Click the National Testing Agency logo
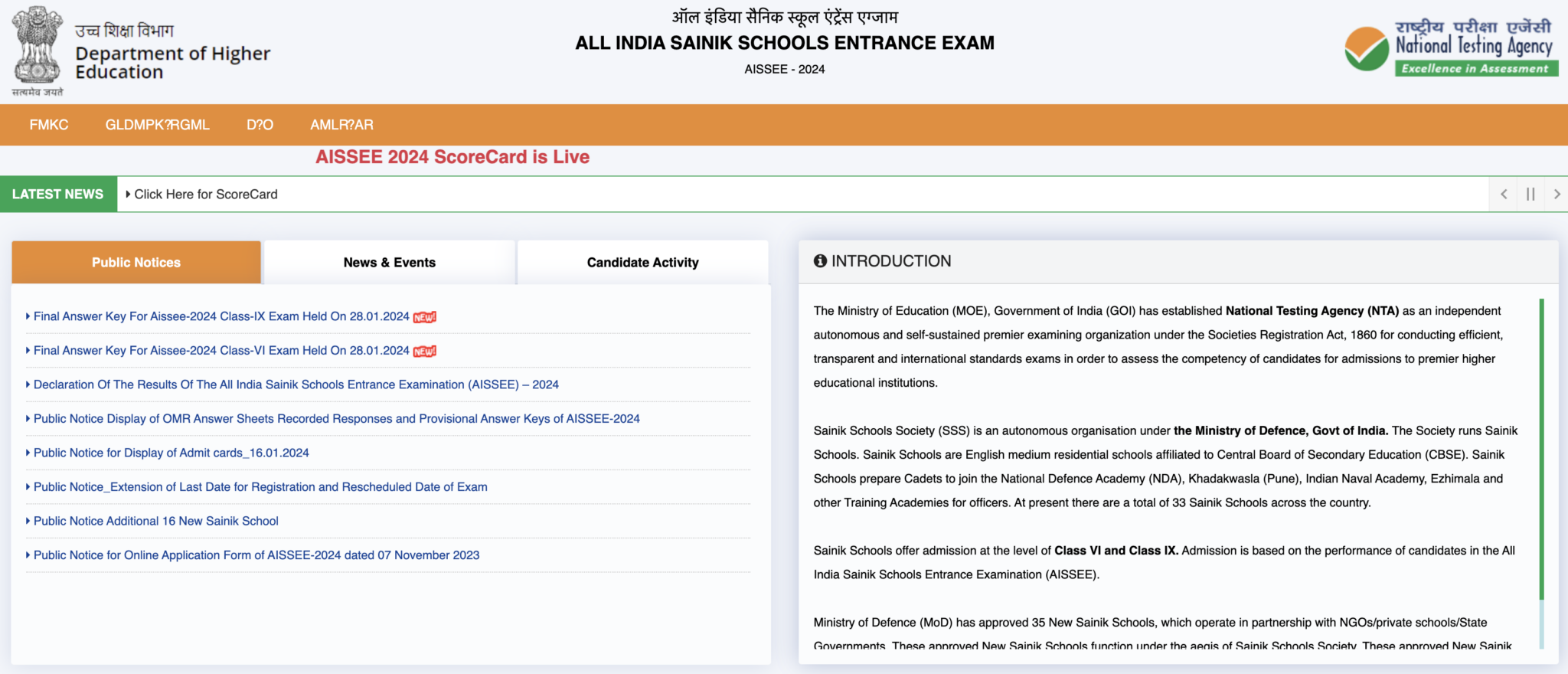 [1451, 47]
